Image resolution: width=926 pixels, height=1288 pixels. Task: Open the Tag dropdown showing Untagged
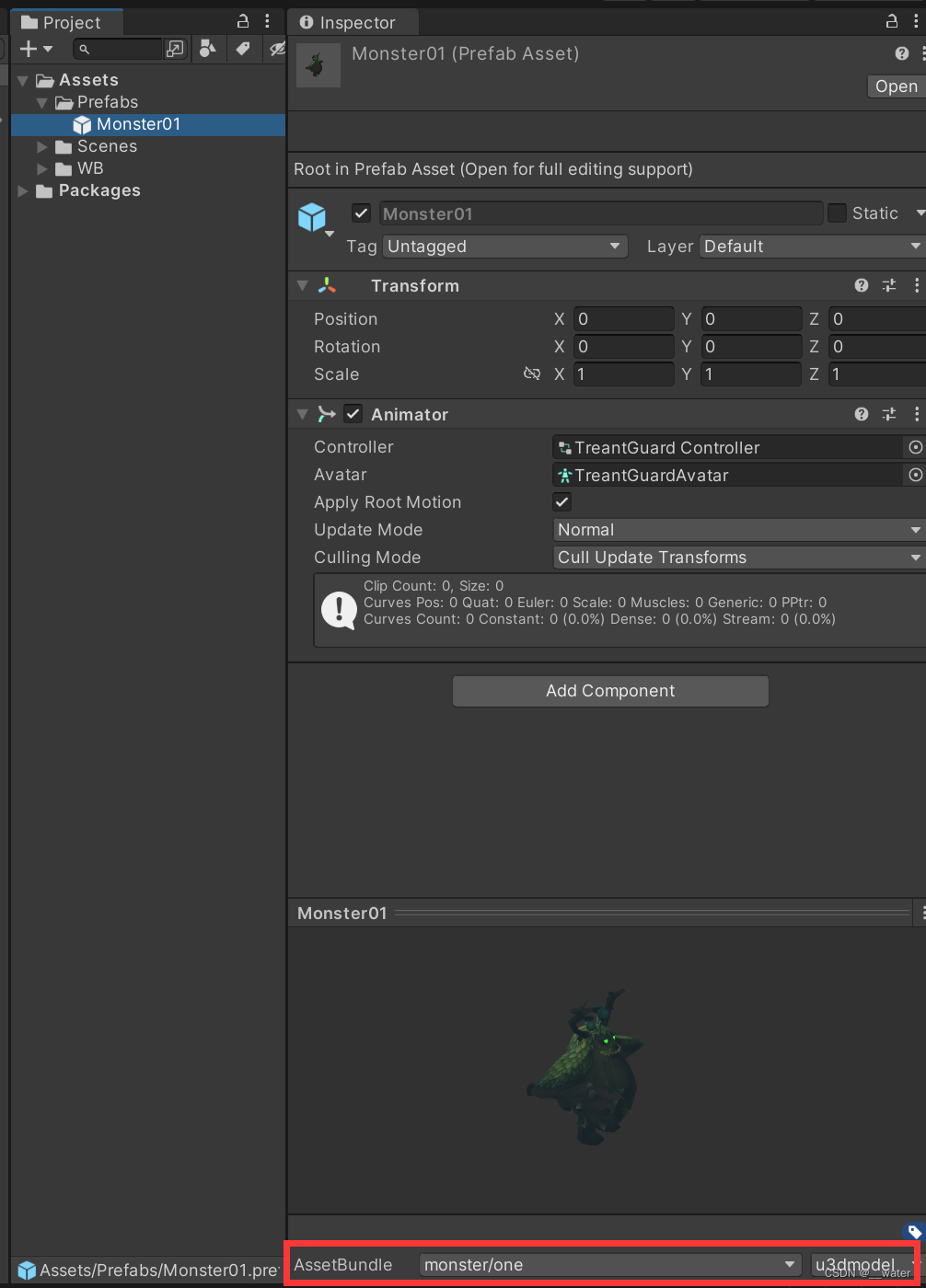504,246
